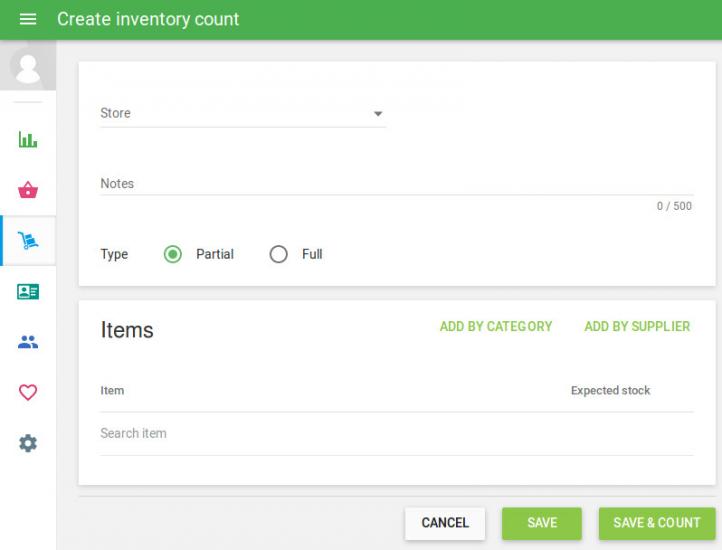Open Settings via gear icon

(28, 443)
